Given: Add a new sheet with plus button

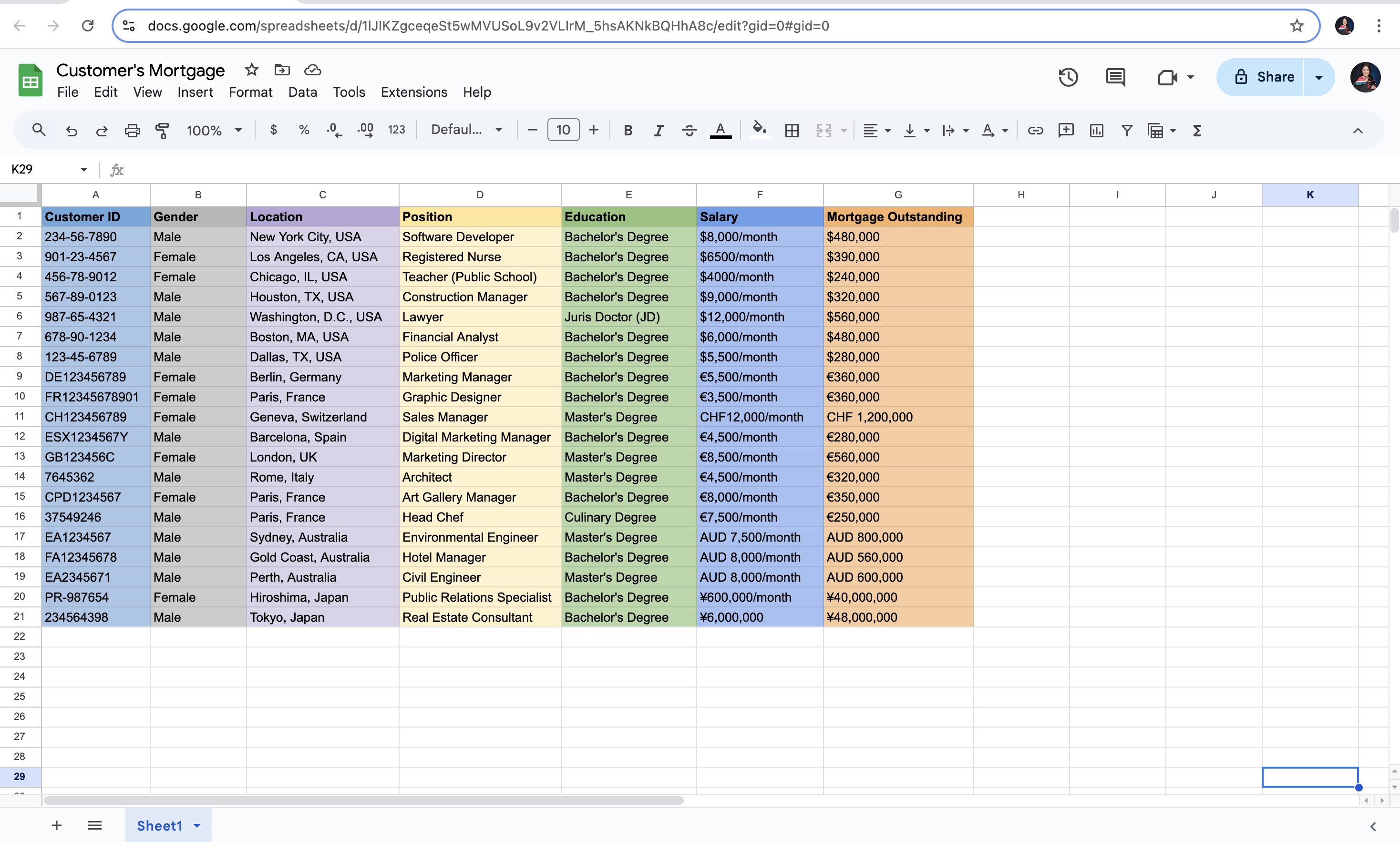Looking at the screenshot, I should 56,825.
